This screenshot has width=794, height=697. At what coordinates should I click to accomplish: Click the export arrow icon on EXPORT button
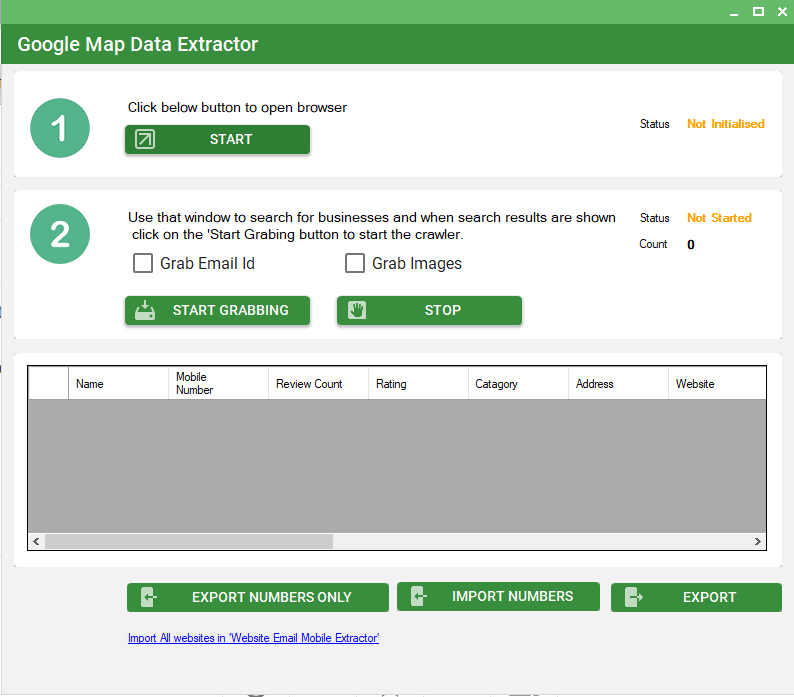coord(633,597)
